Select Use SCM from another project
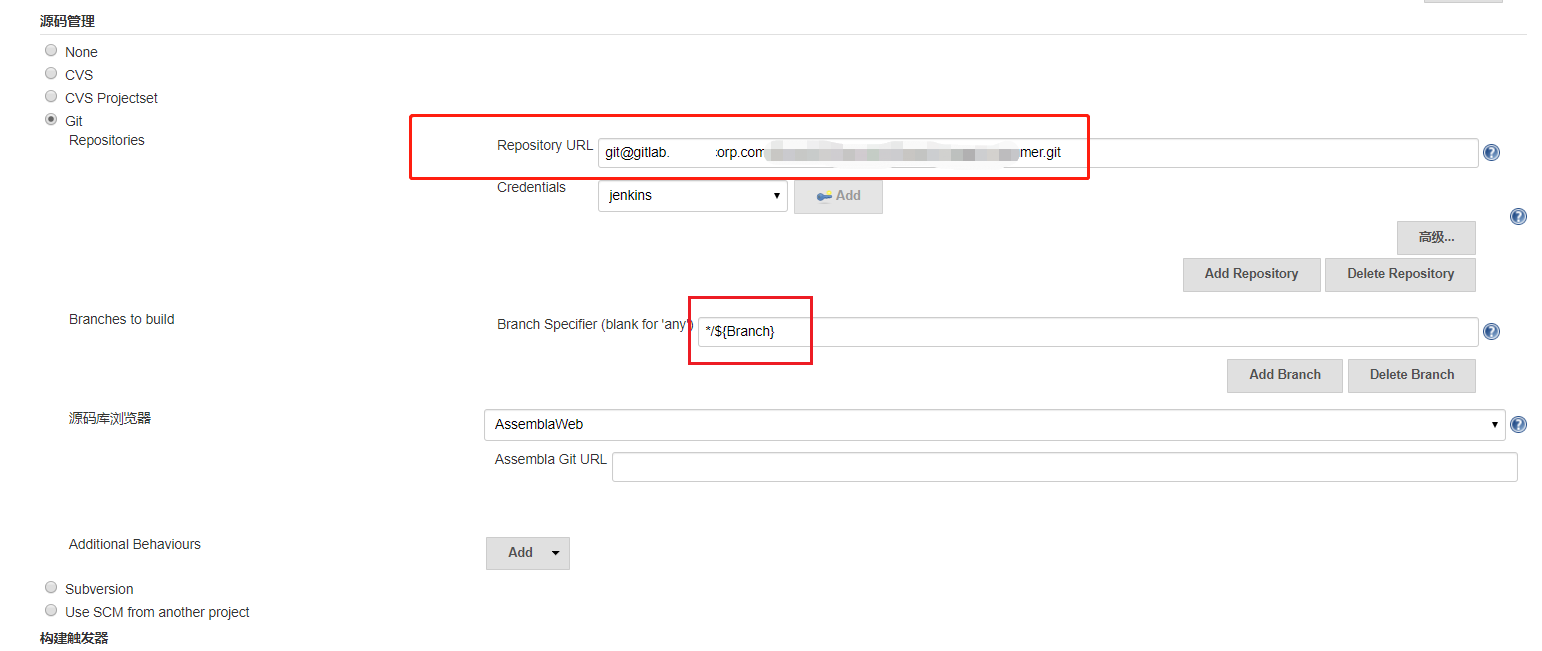The height and width of the screenshot is (651, 1542). (51, 610)
